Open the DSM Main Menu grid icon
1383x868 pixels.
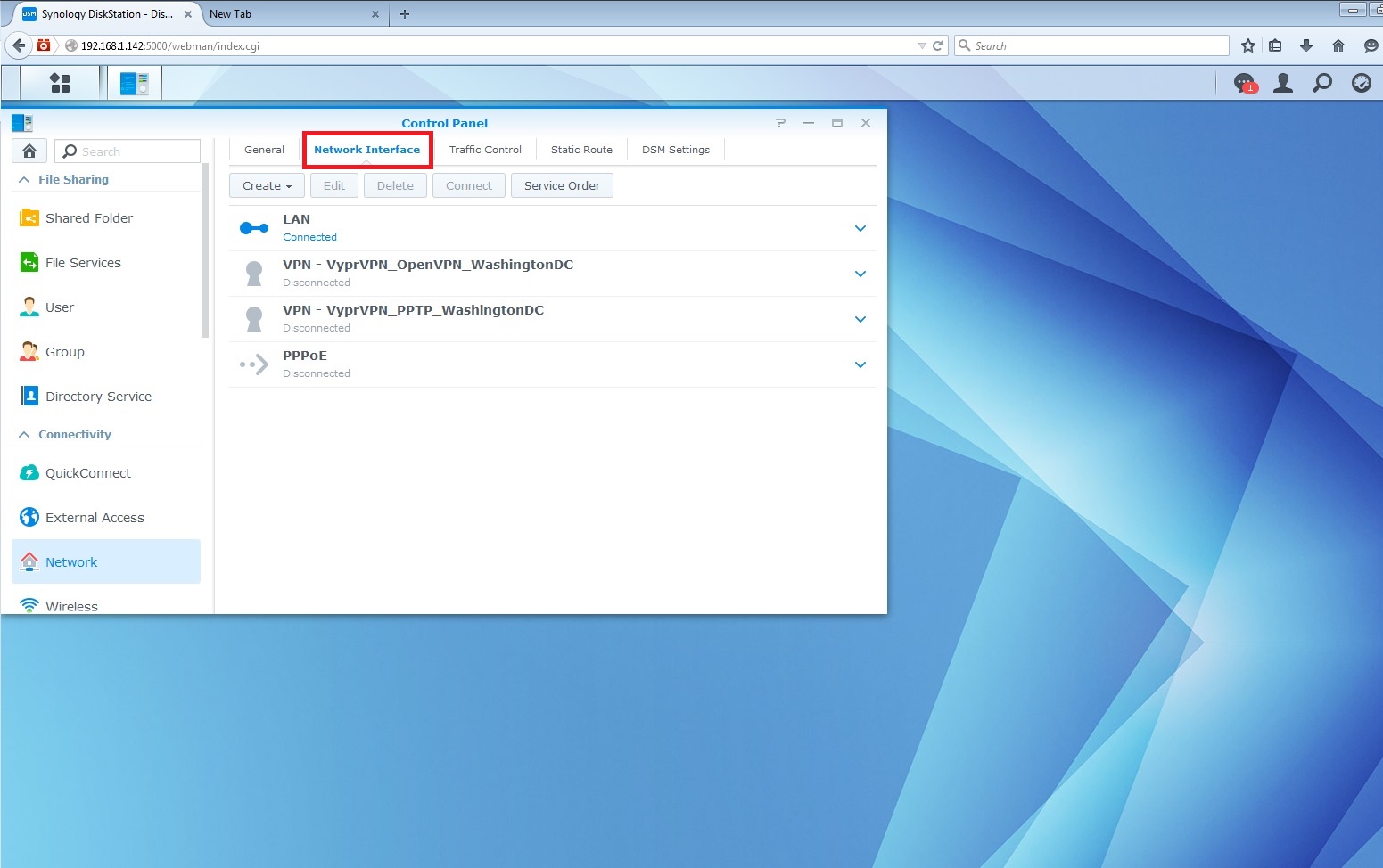pyautogui.click(x=60, y=83)
